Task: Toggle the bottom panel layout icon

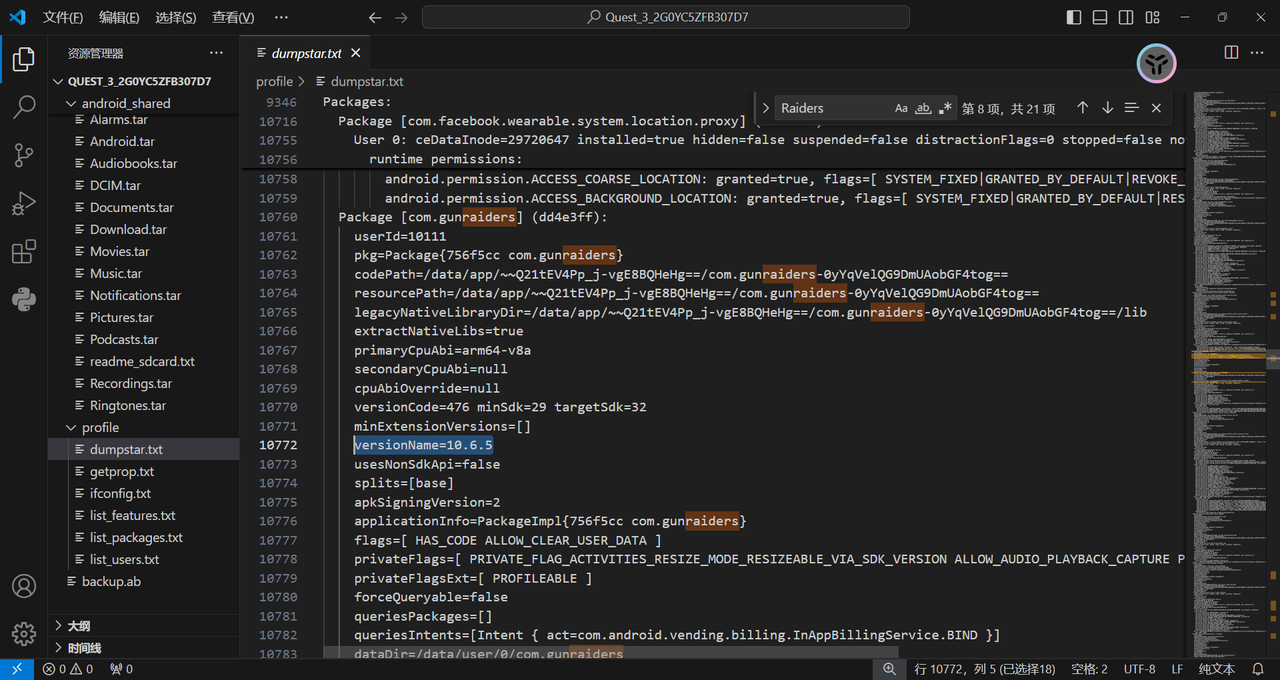Action: (1100, 17)
